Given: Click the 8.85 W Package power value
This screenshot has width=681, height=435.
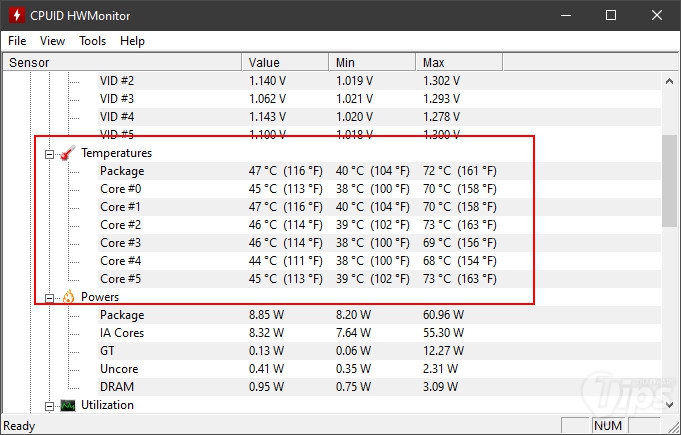Looking at the screenshot, I should pos(266,315).
